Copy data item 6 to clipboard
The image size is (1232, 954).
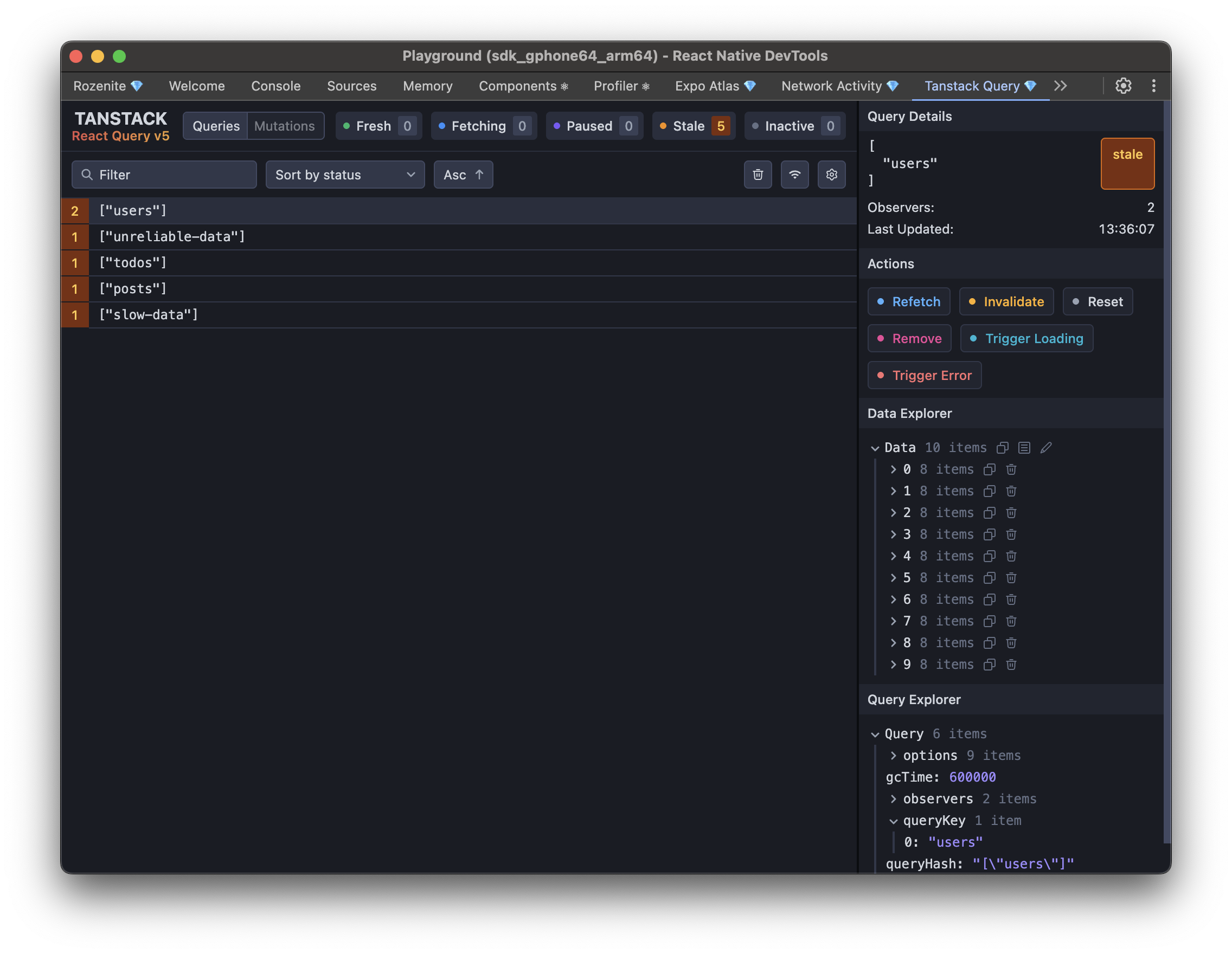coord(989,600)
